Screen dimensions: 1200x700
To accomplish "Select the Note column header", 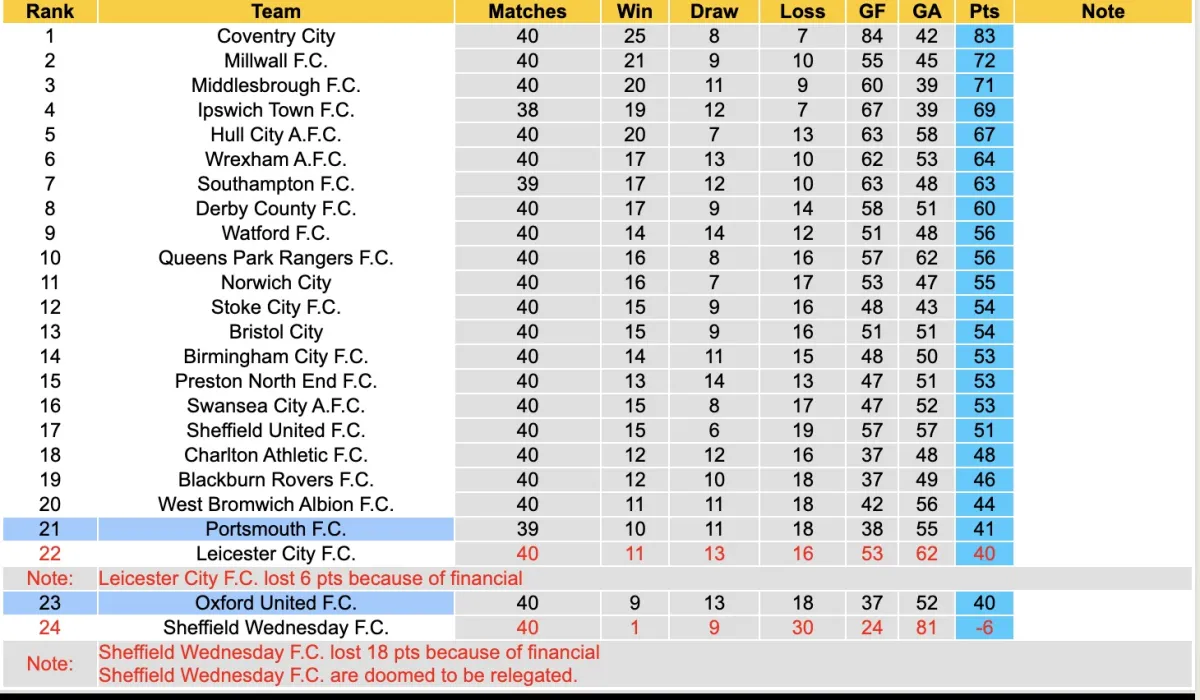I will [x=1103, y=12].
